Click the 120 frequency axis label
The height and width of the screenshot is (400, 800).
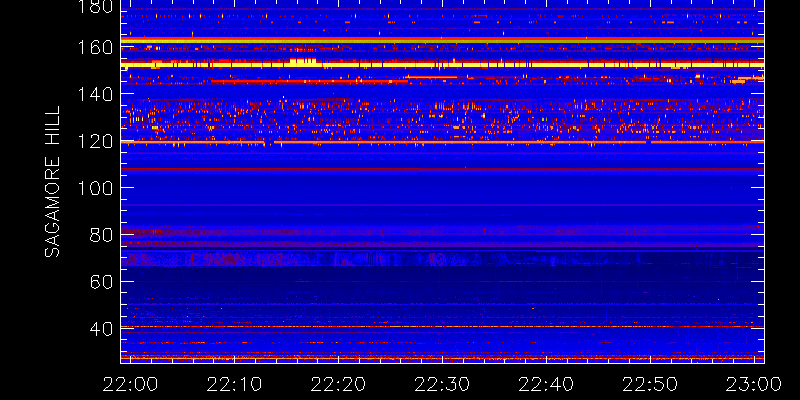pos(94,141)
